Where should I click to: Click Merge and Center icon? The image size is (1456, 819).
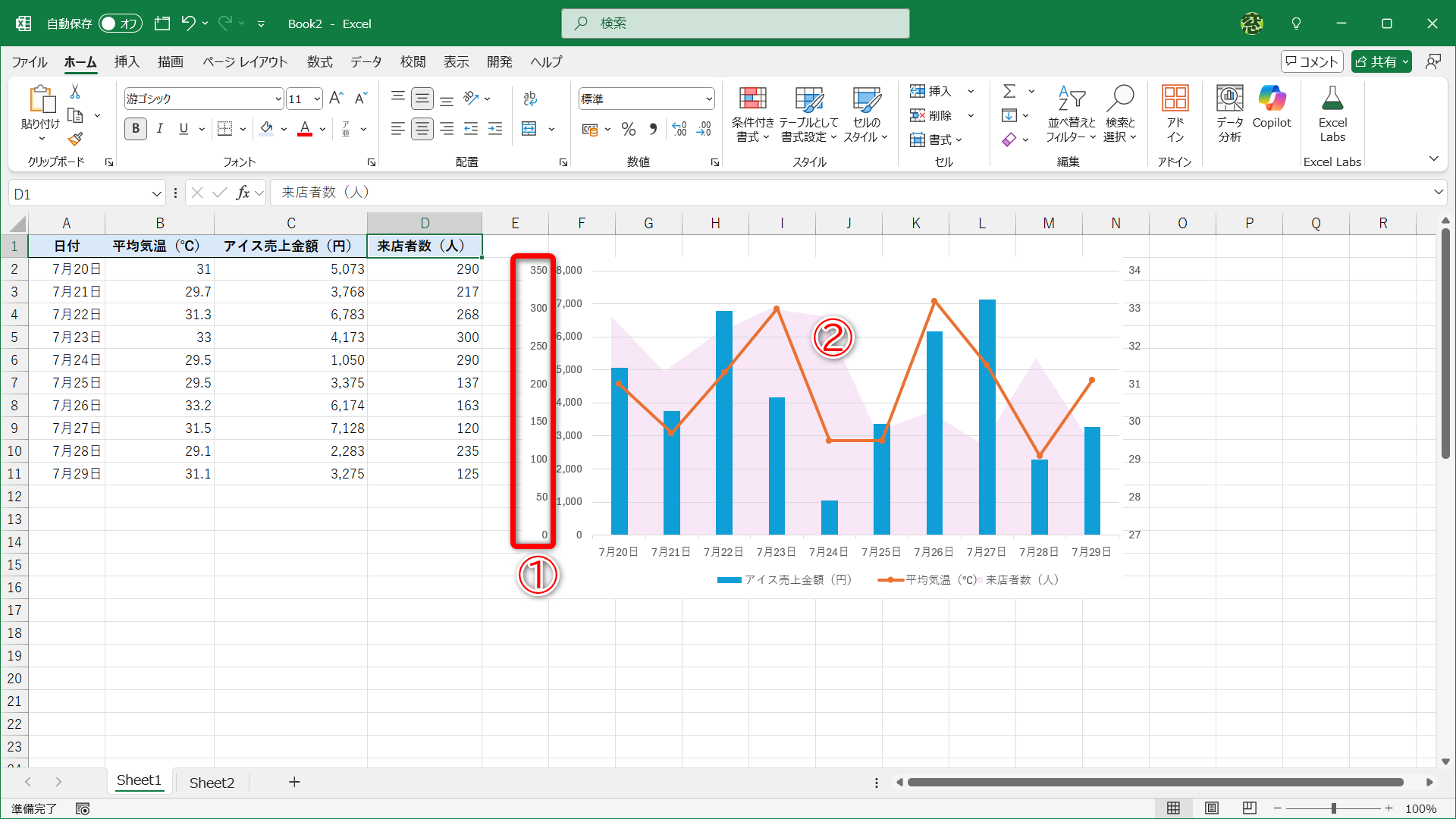[529, 129]
